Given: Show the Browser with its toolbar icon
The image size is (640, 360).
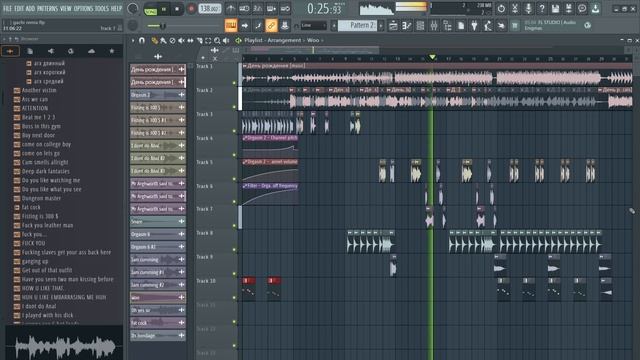Looking at the screenshot, I should pyautogui.click(x=447, y=26).
